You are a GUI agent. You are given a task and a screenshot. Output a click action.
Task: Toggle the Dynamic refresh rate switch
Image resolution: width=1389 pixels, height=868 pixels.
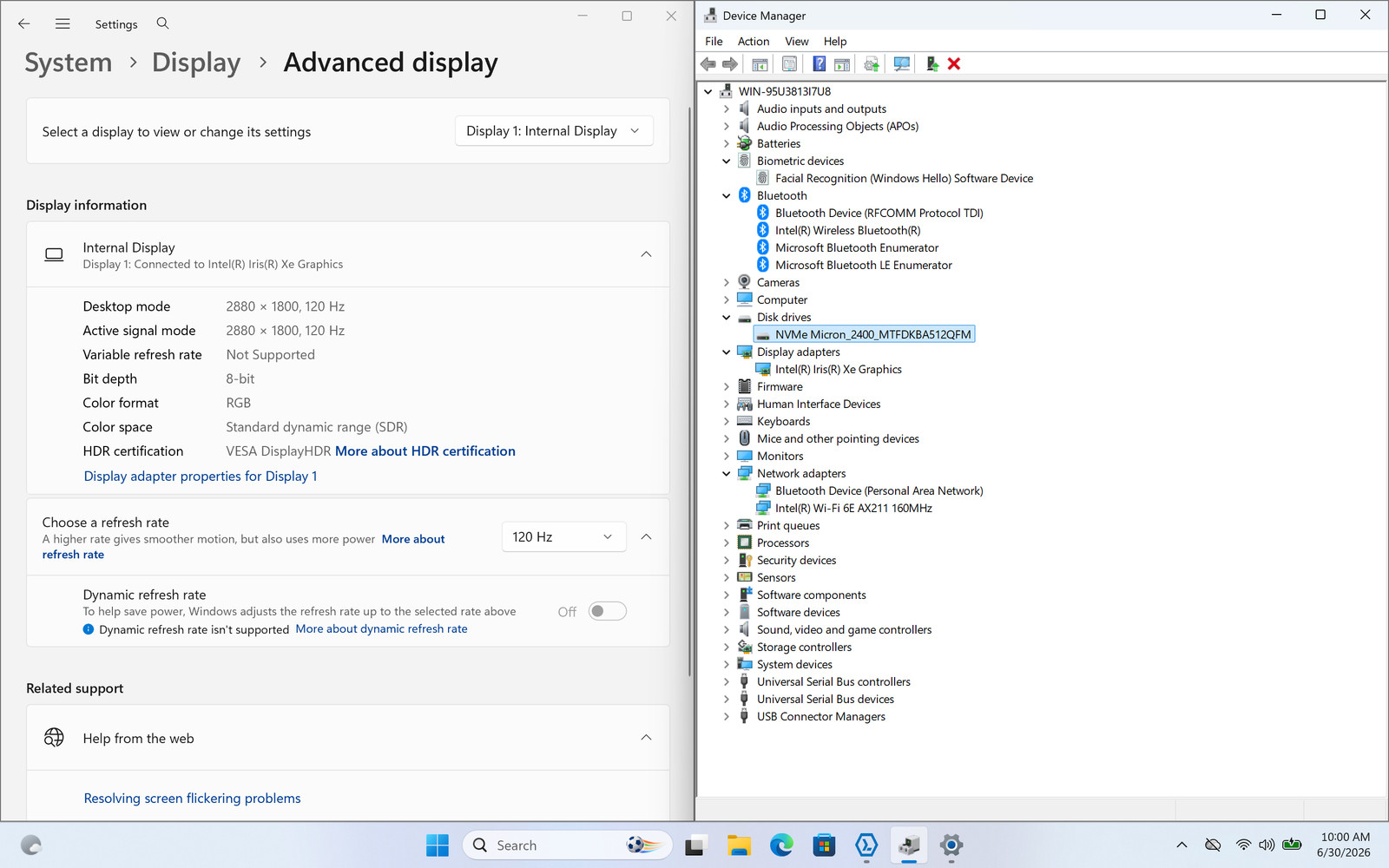[x=608, y=611]
